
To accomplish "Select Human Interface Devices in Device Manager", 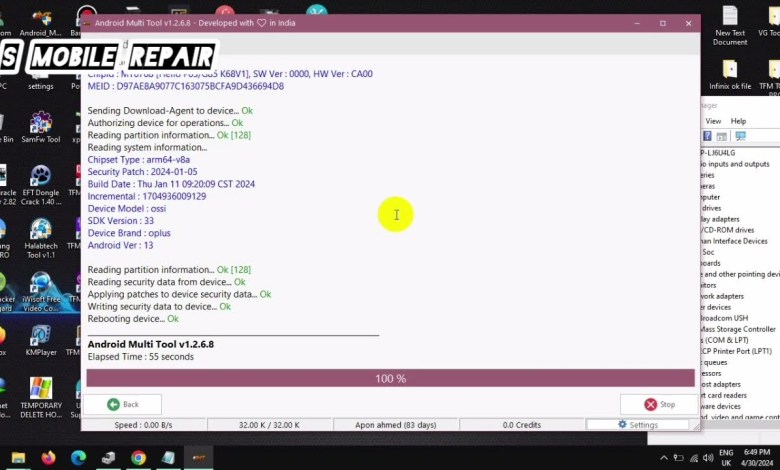I will pyautogui.click(x=734, y=241).
